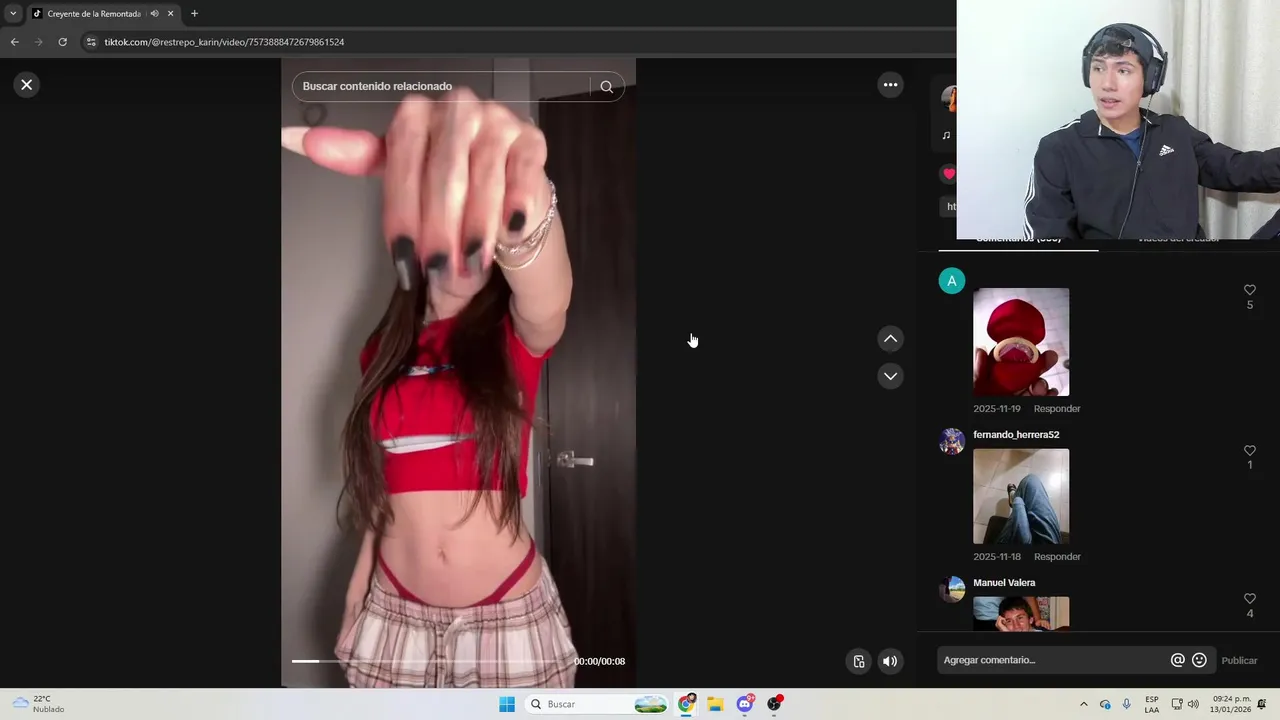The width and height of the screenshot is (1280, 720).
Task: Click the green A user avatar
Action: coord(952,281)
